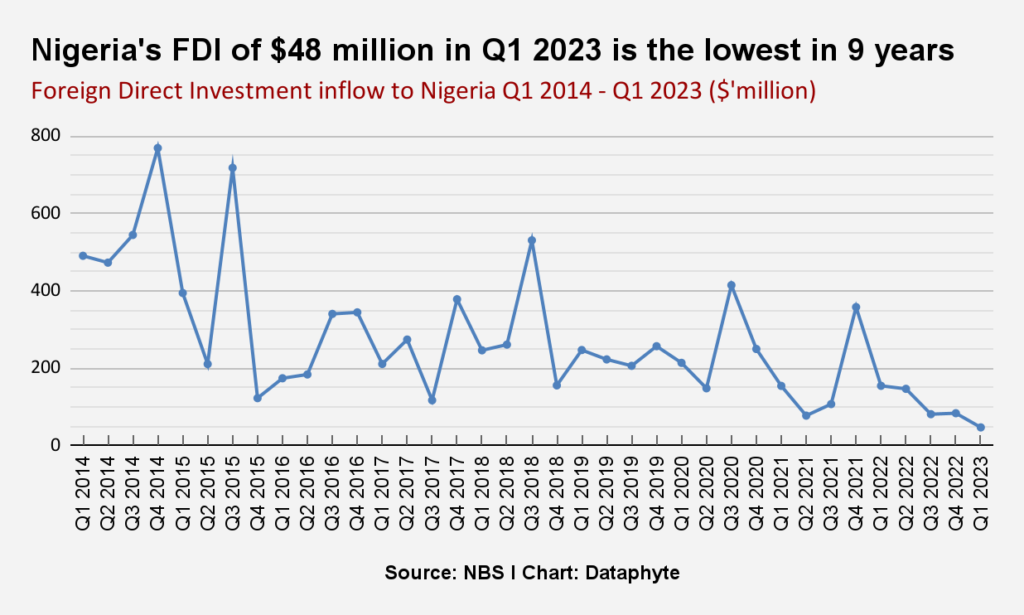Click the 400 gridline label

[x=43, y=289]
